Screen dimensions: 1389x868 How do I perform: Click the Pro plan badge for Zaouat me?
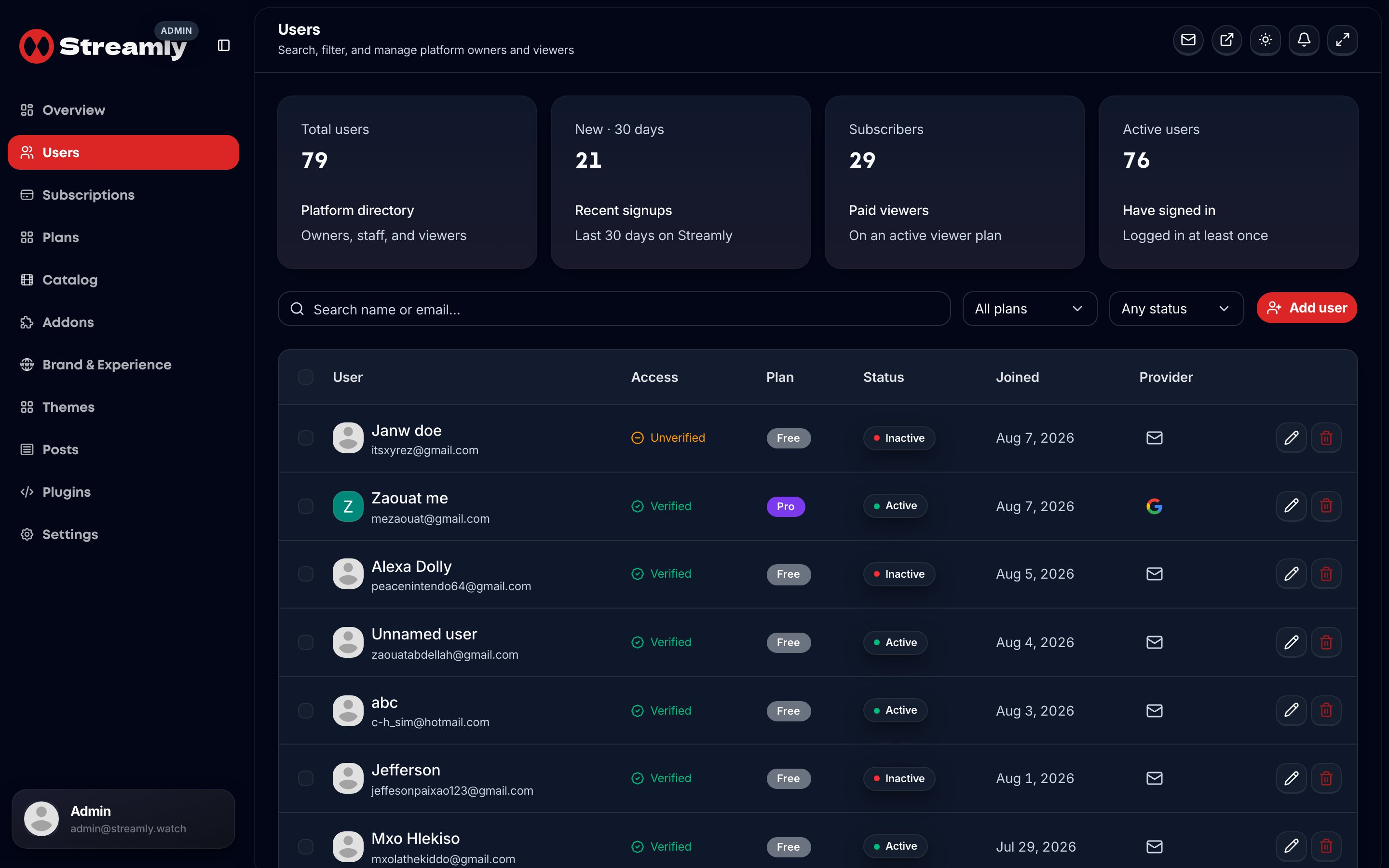(x=786, y=506)
